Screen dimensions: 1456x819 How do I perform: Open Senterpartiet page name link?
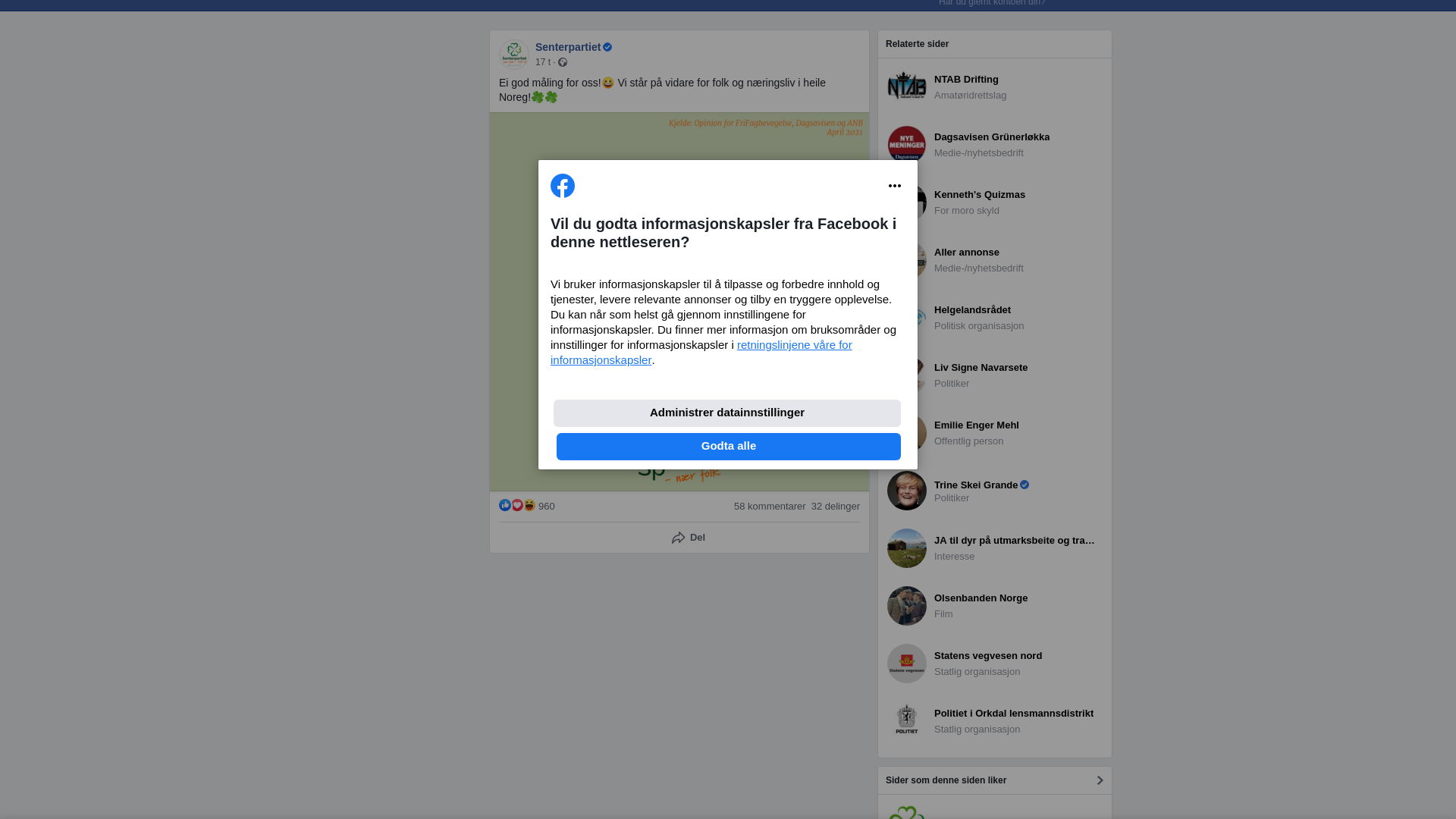coord(568,47)
